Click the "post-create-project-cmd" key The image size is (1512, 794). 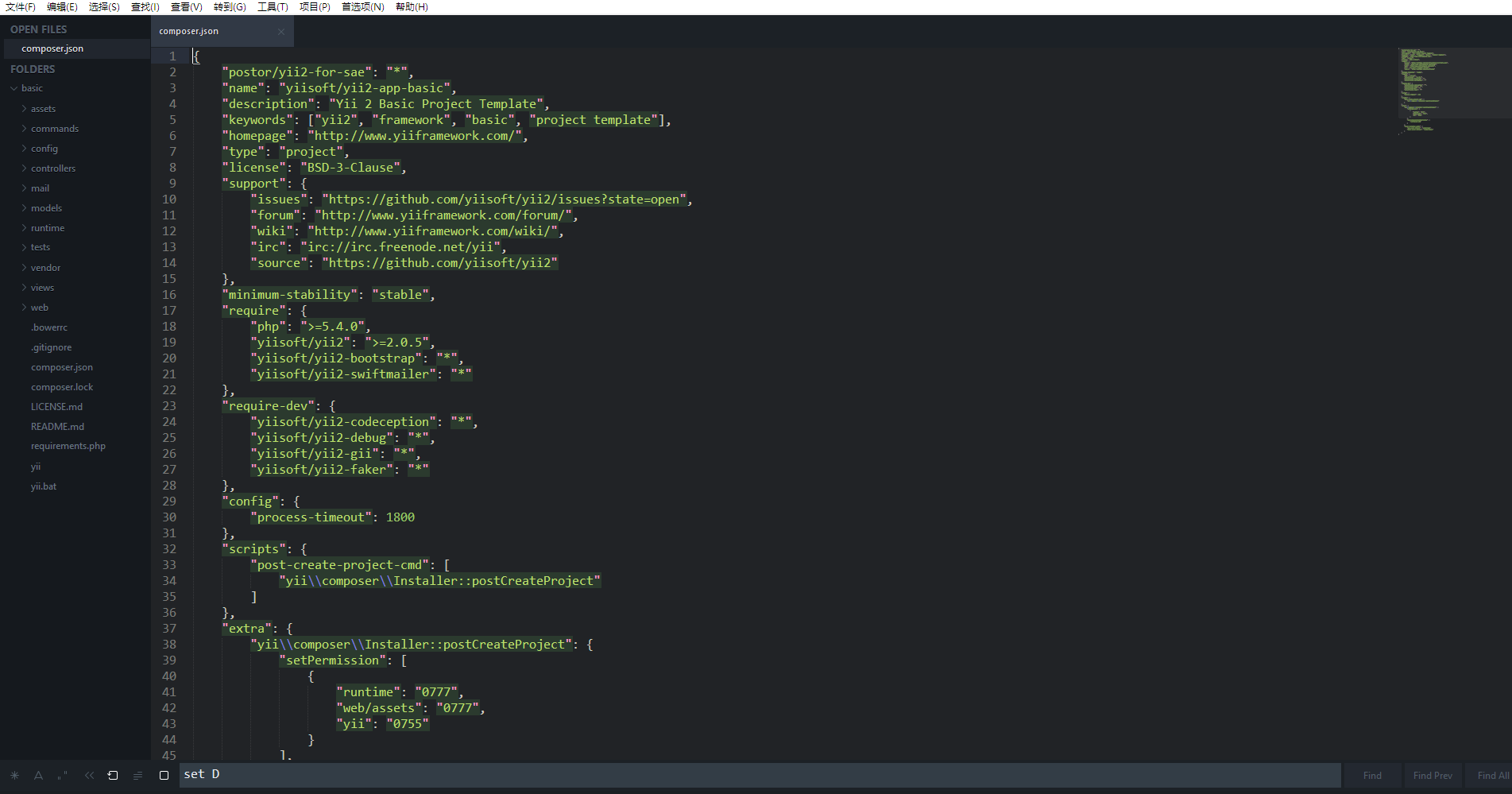[340, 565]
